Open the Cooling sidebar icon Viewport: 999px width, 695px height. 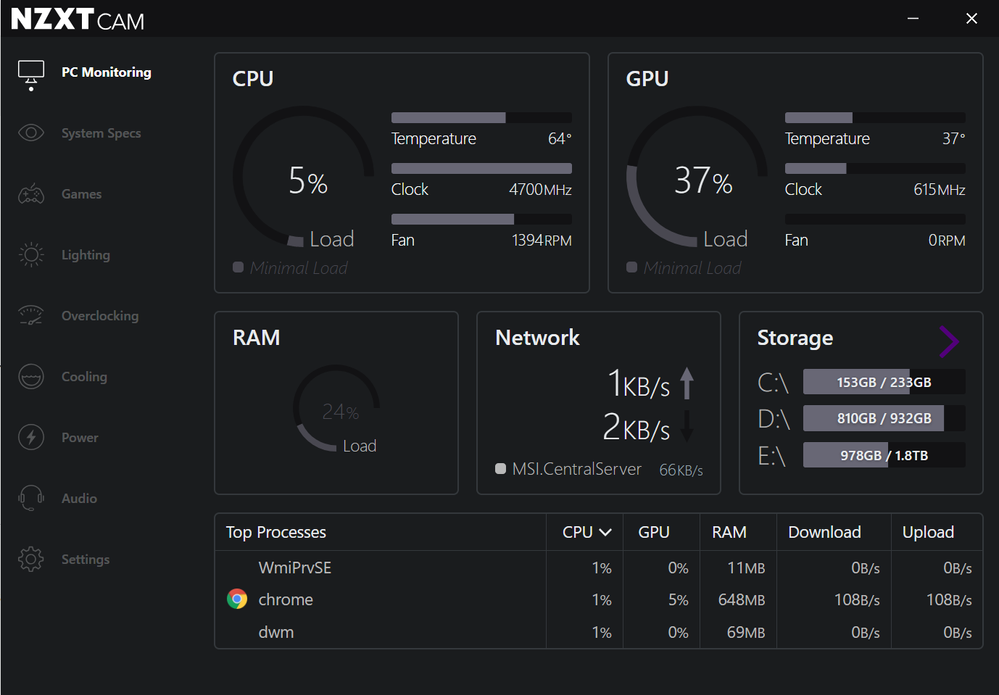coord(31,377)
